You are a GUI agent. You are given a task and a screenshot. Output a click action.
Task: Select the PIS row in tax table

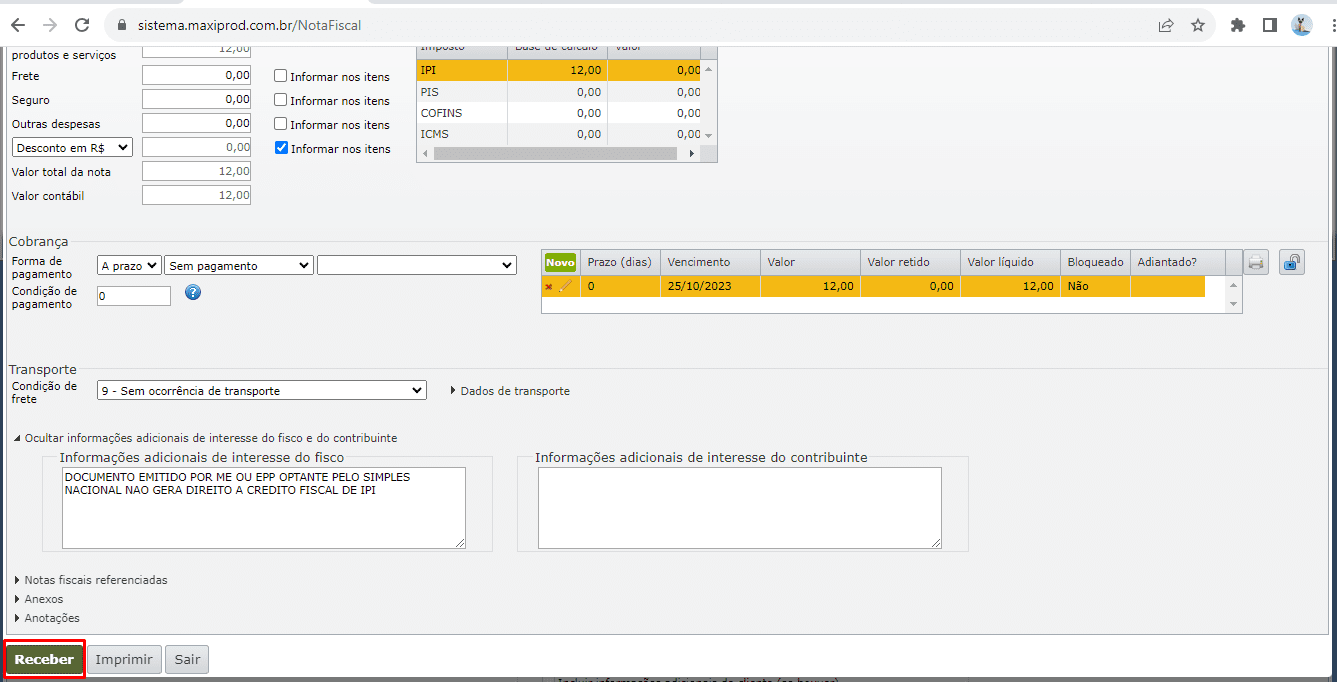(559, 92)
